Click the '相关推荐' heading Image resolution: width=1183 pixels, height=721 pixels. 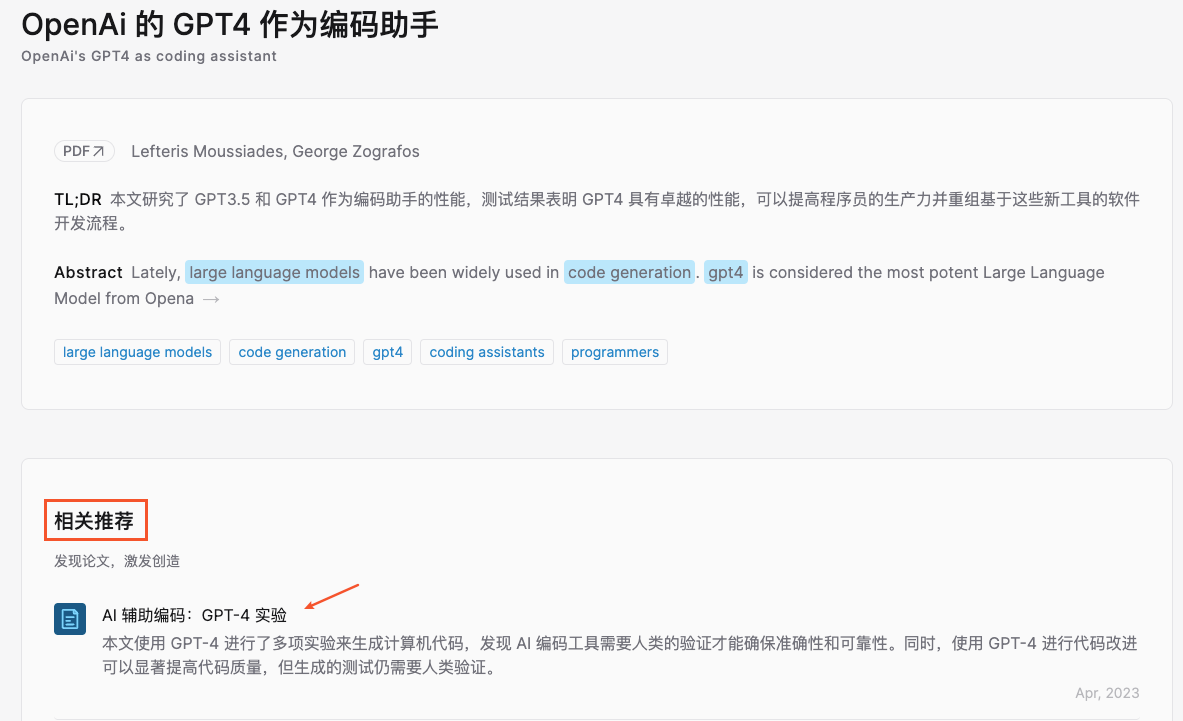94,520
